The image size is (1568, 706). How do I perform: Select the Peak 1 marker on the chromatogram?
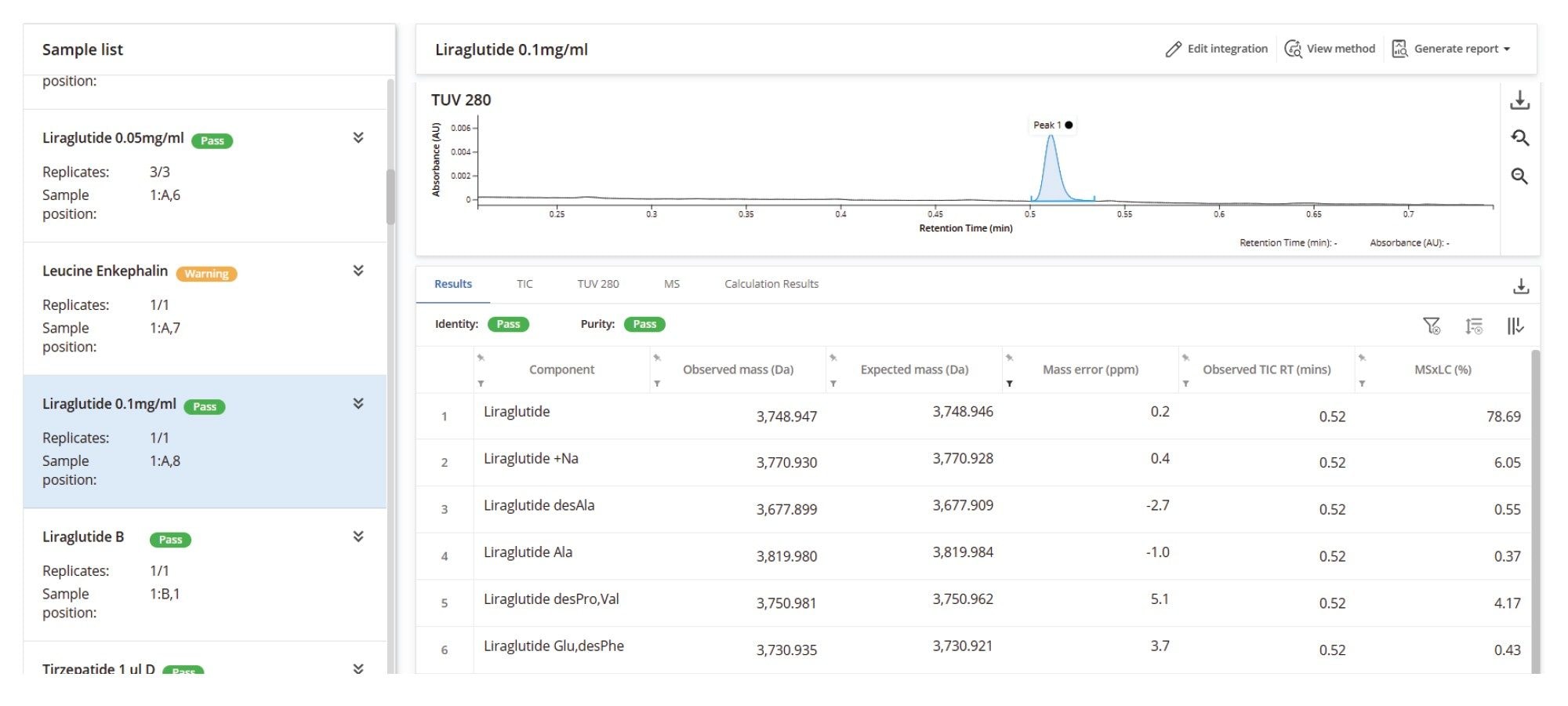click(x=1070, y=125)
